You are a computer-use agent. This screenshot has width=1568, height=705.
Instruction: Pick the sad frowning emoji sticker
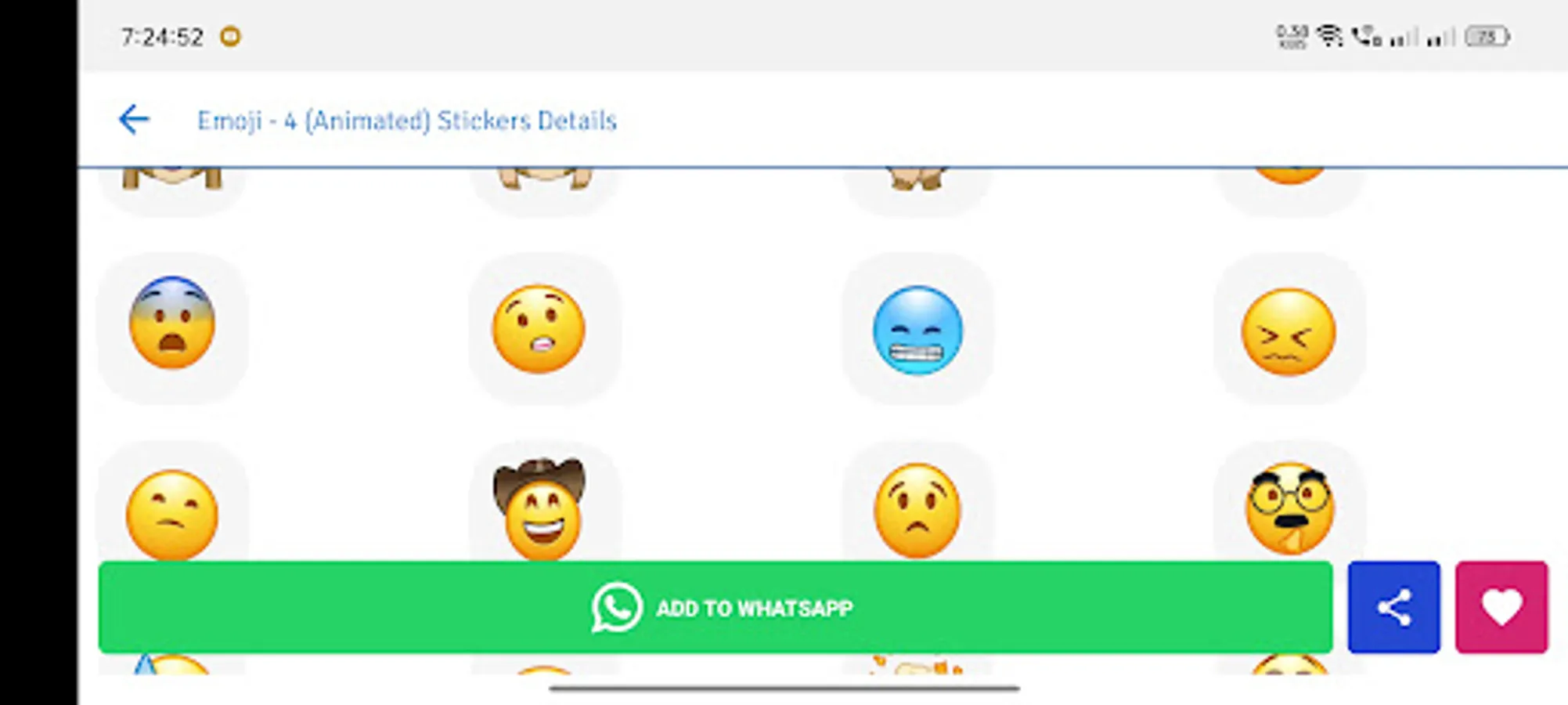917,511
